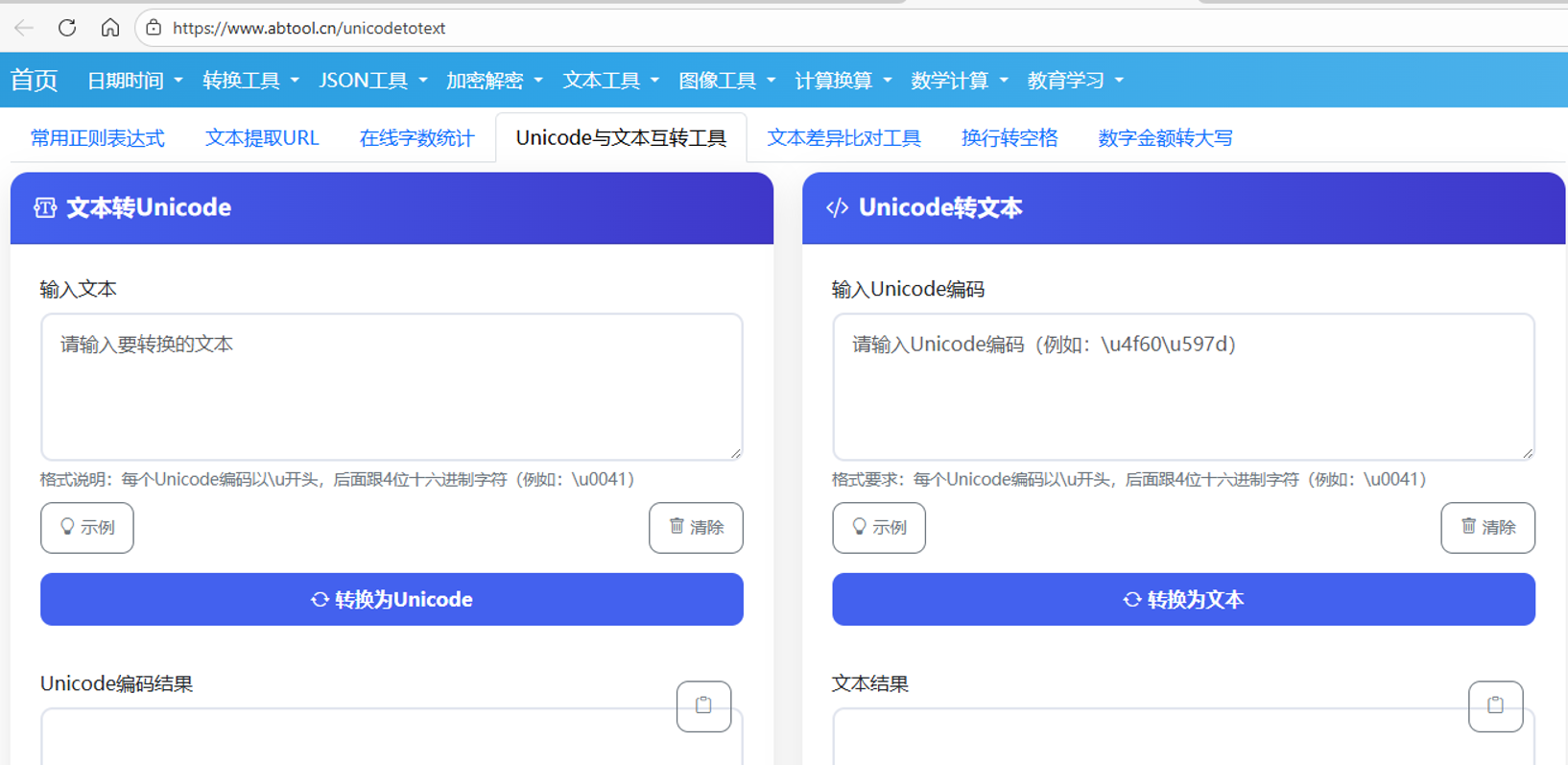This screenshot has height=765, width=1568.
Task: Copy 文本结果 with clipboard icon
Action: click(1495, 706)
